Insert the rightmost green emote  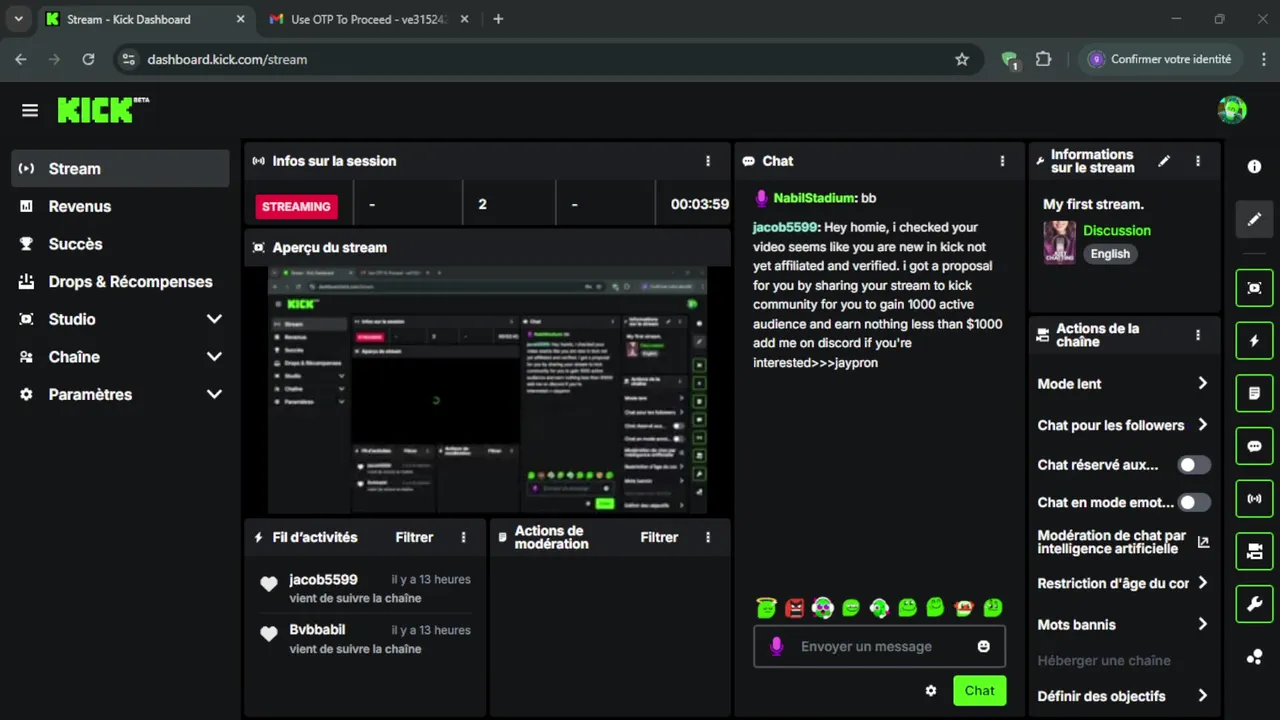point(993,607)
